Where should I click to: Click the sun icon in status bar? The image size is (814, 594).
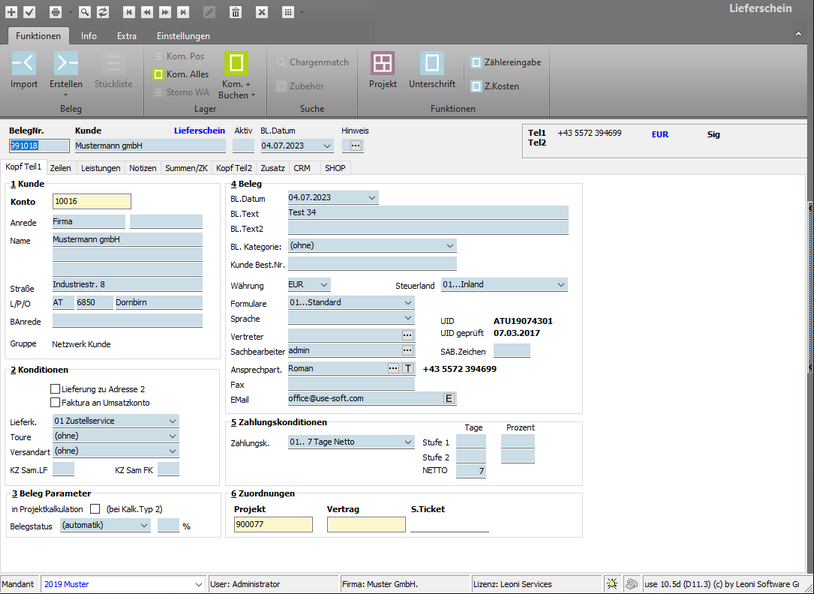(x=612, y=583)
